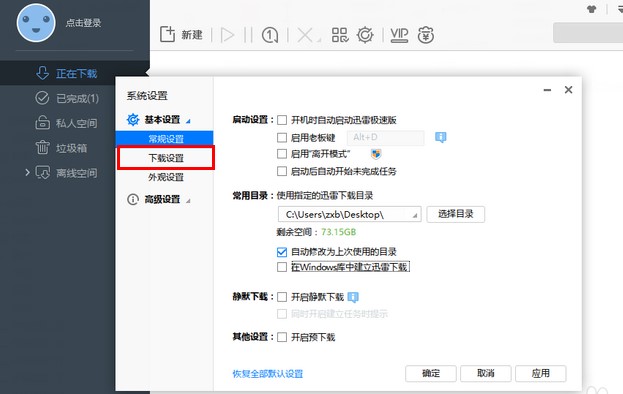The image size is (623, 394).
Task: Click the 已完成 checkmark icon
Action: coord(42,98)
